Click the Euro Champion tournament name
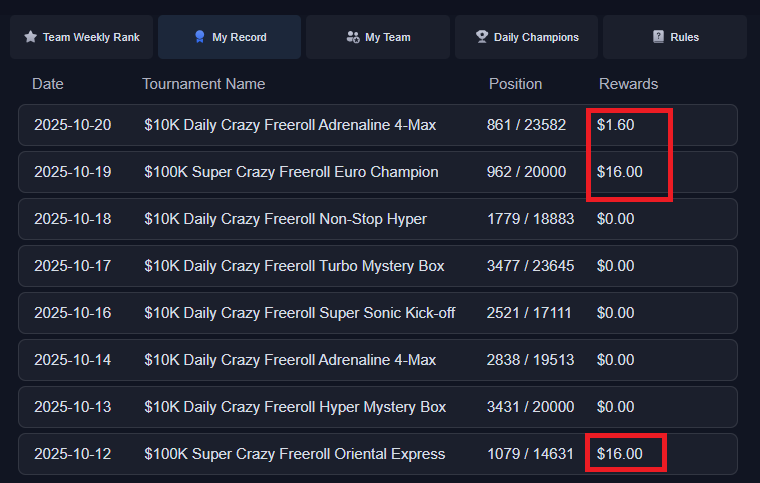This screenshot has width=760, height=483. point(291,172)
